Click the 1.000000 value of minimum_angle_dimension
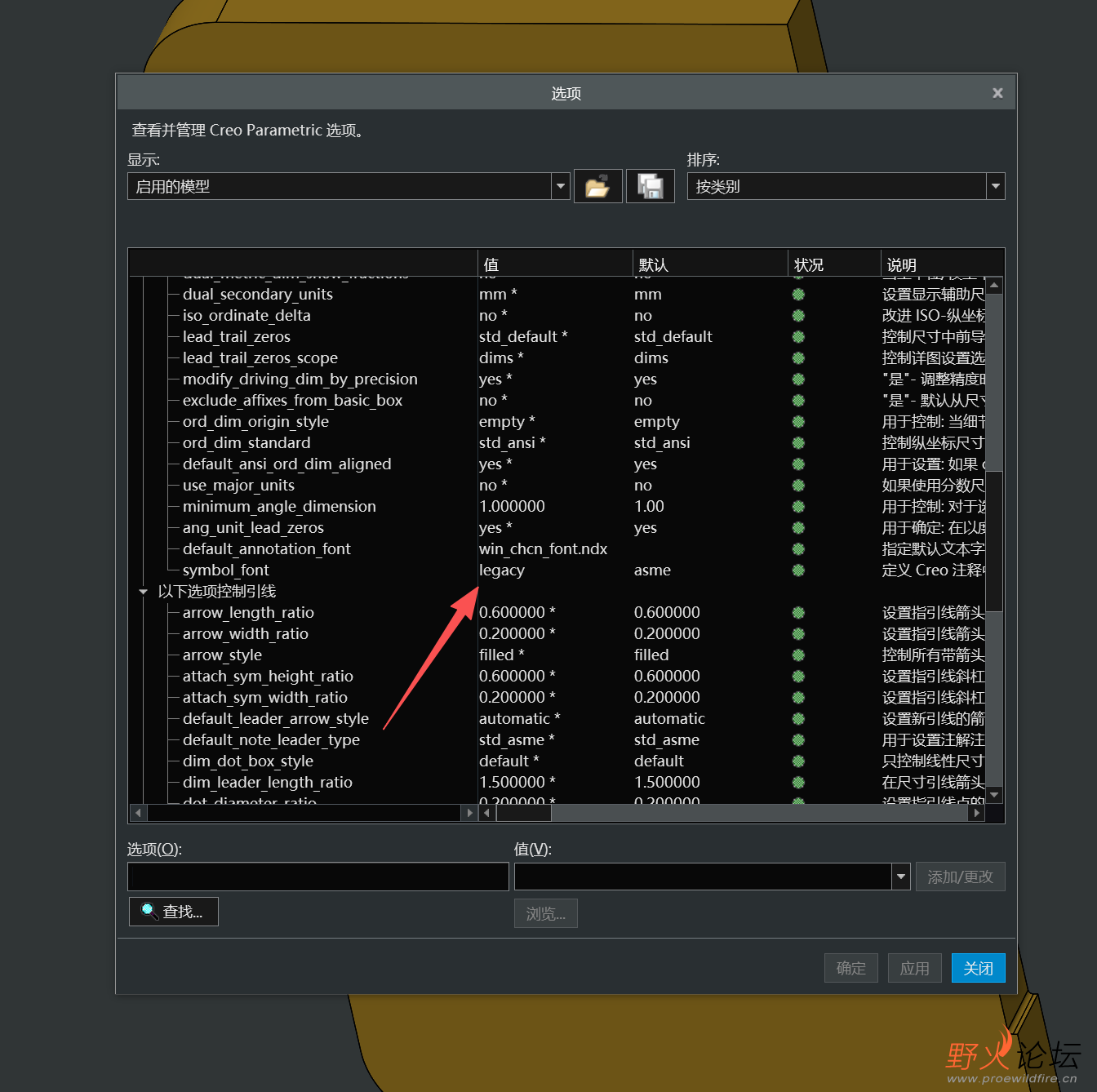Viewport: 1097px width, 1092px height. (x=512, y=507)
